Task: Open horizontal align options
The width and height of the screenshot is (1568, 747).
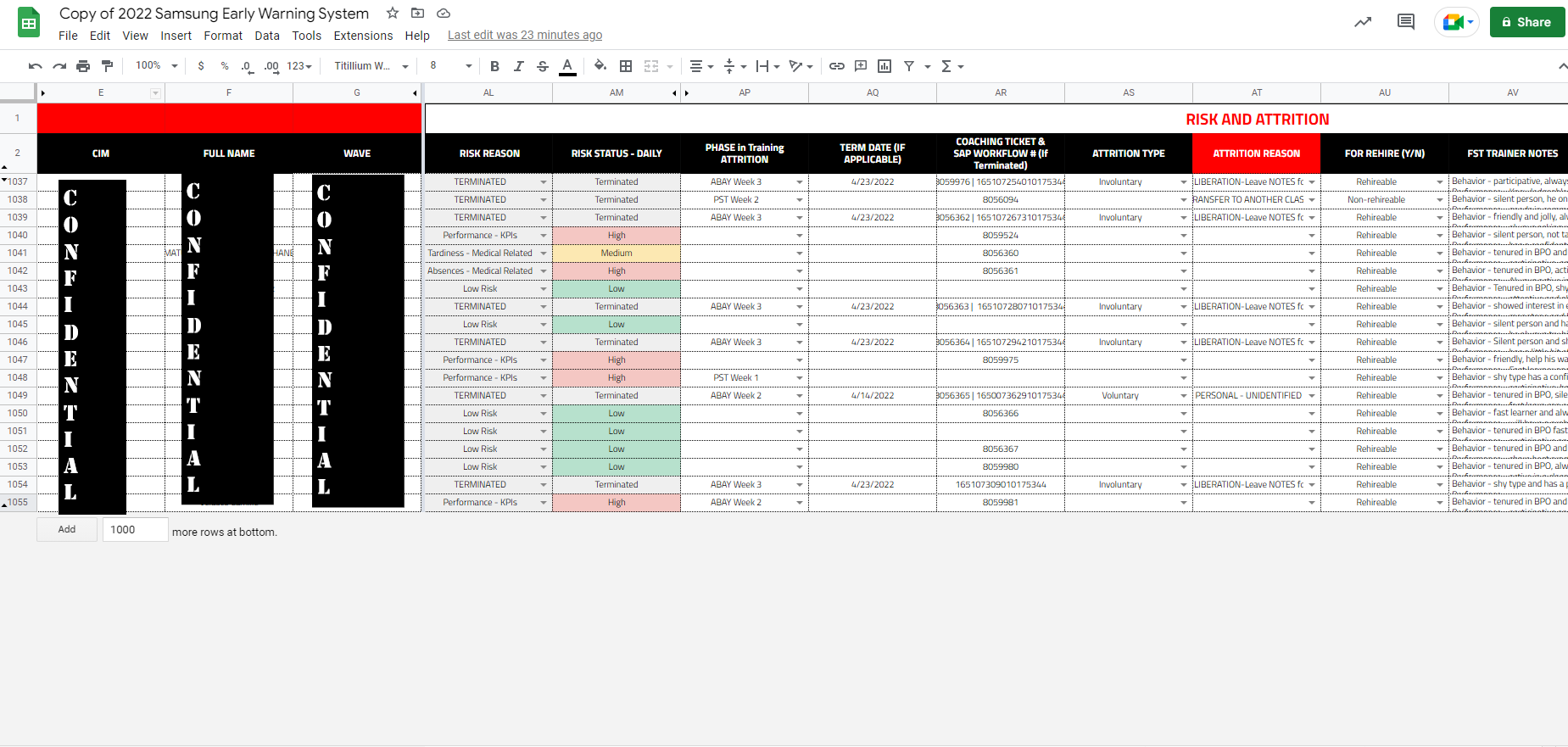Action: click(701, 66)
